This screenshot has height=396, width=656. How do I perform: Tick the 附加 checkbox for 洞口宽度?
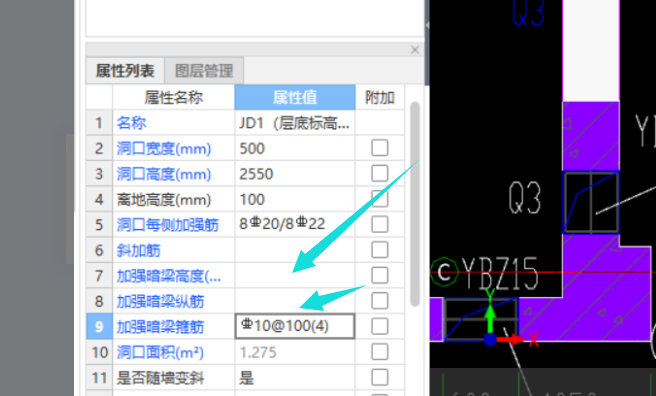coord(380,148)
